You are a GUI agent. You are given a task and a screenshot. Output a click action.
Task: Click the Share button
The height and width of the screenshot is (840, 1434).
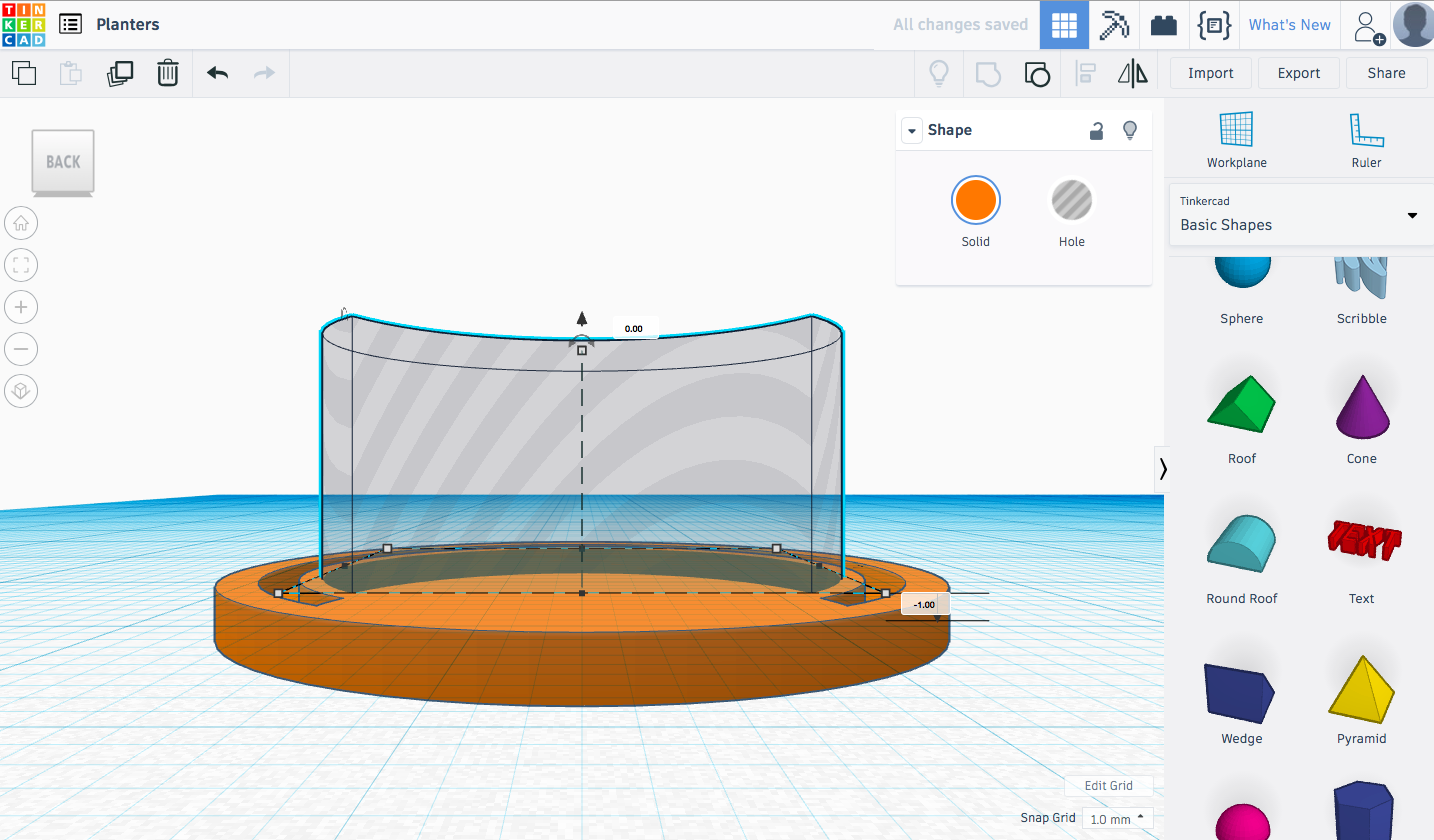coord(1386,73)
